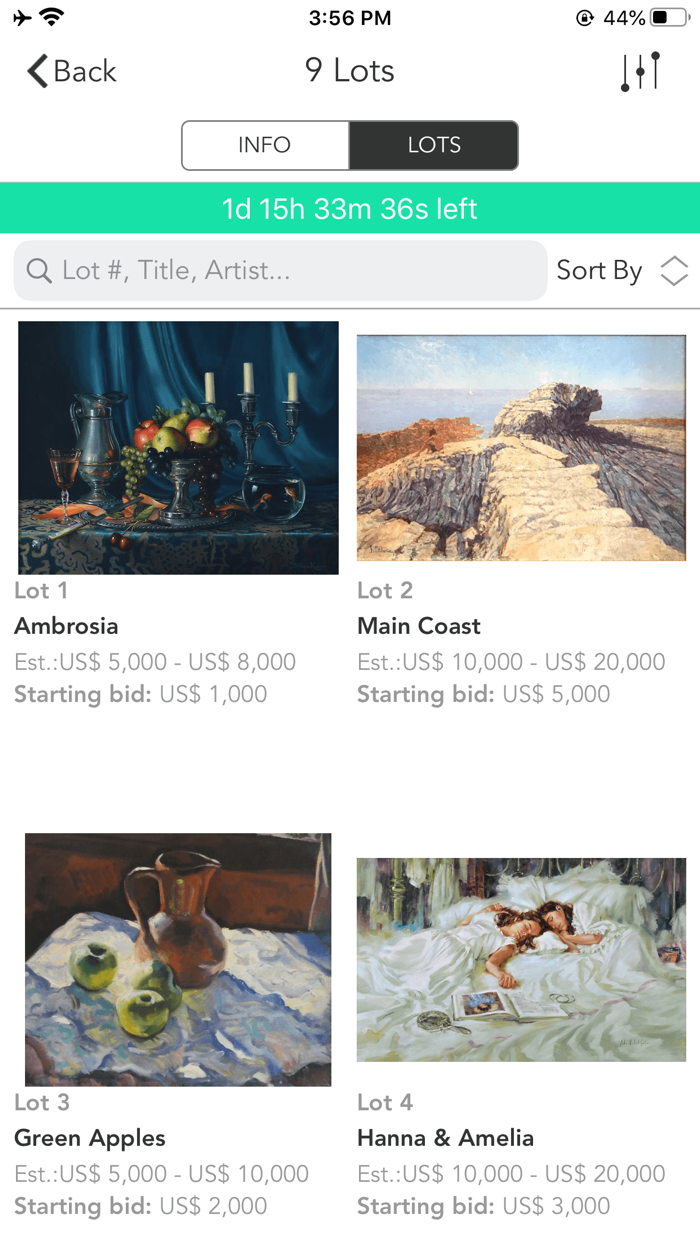The width and height of the screenshot is (700, 1244).
Task: Switch to the INFO tab
Action: (264, 145)
